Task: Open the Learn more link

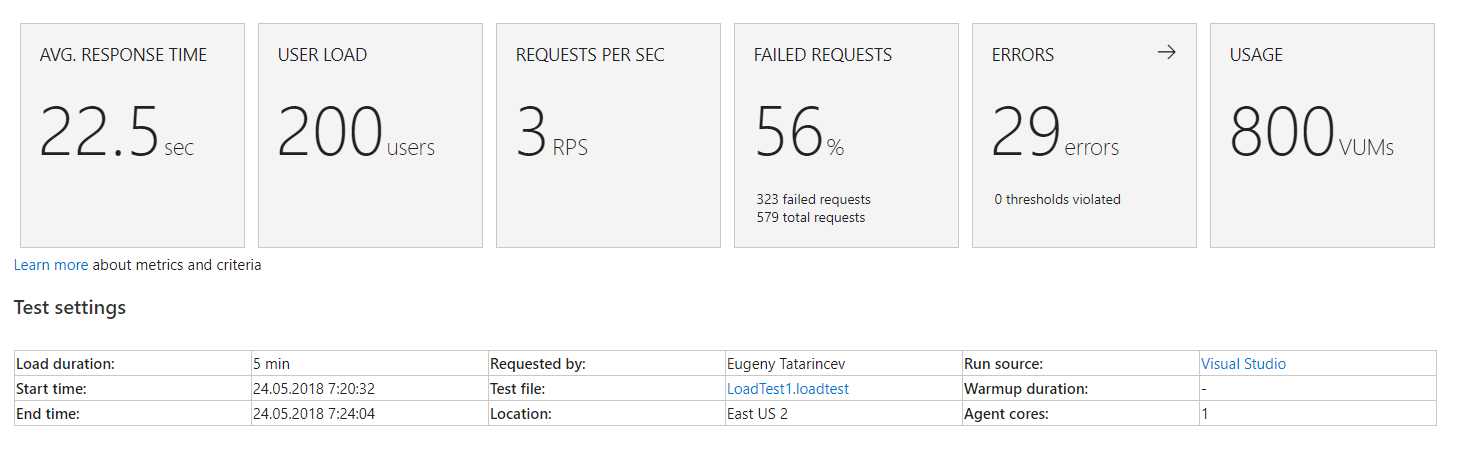Action: tap(51, 265)
